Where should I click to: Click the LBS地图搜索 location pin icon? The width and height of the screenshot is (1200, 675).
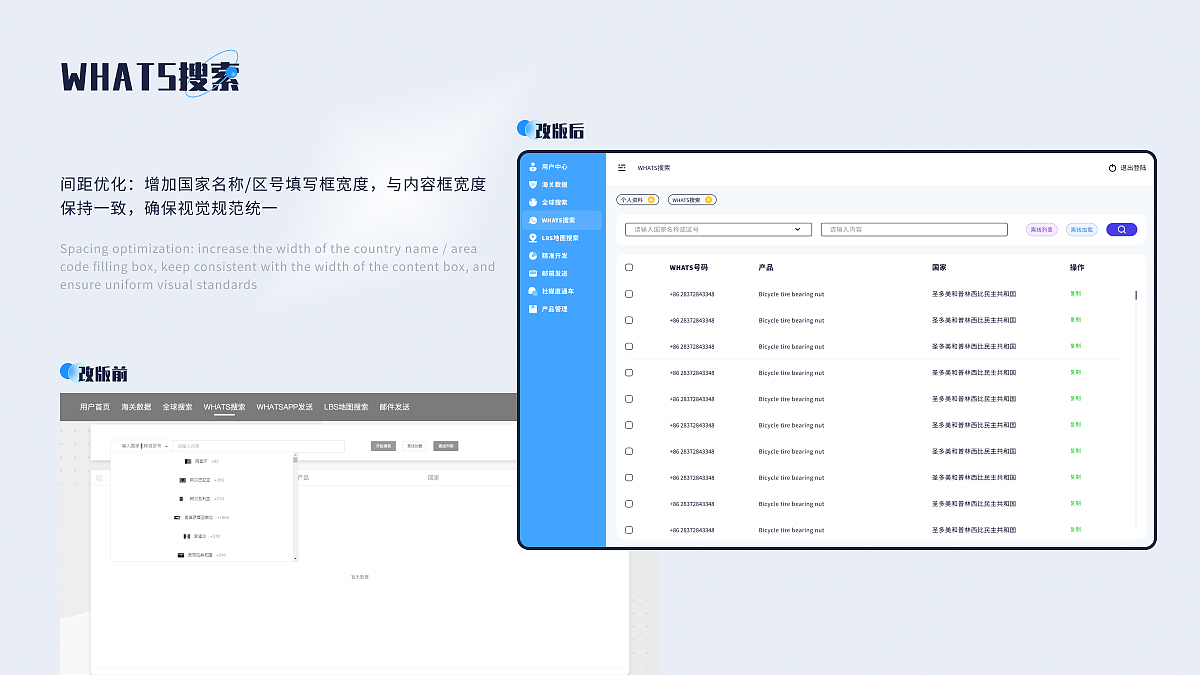(x=533, y=238)
